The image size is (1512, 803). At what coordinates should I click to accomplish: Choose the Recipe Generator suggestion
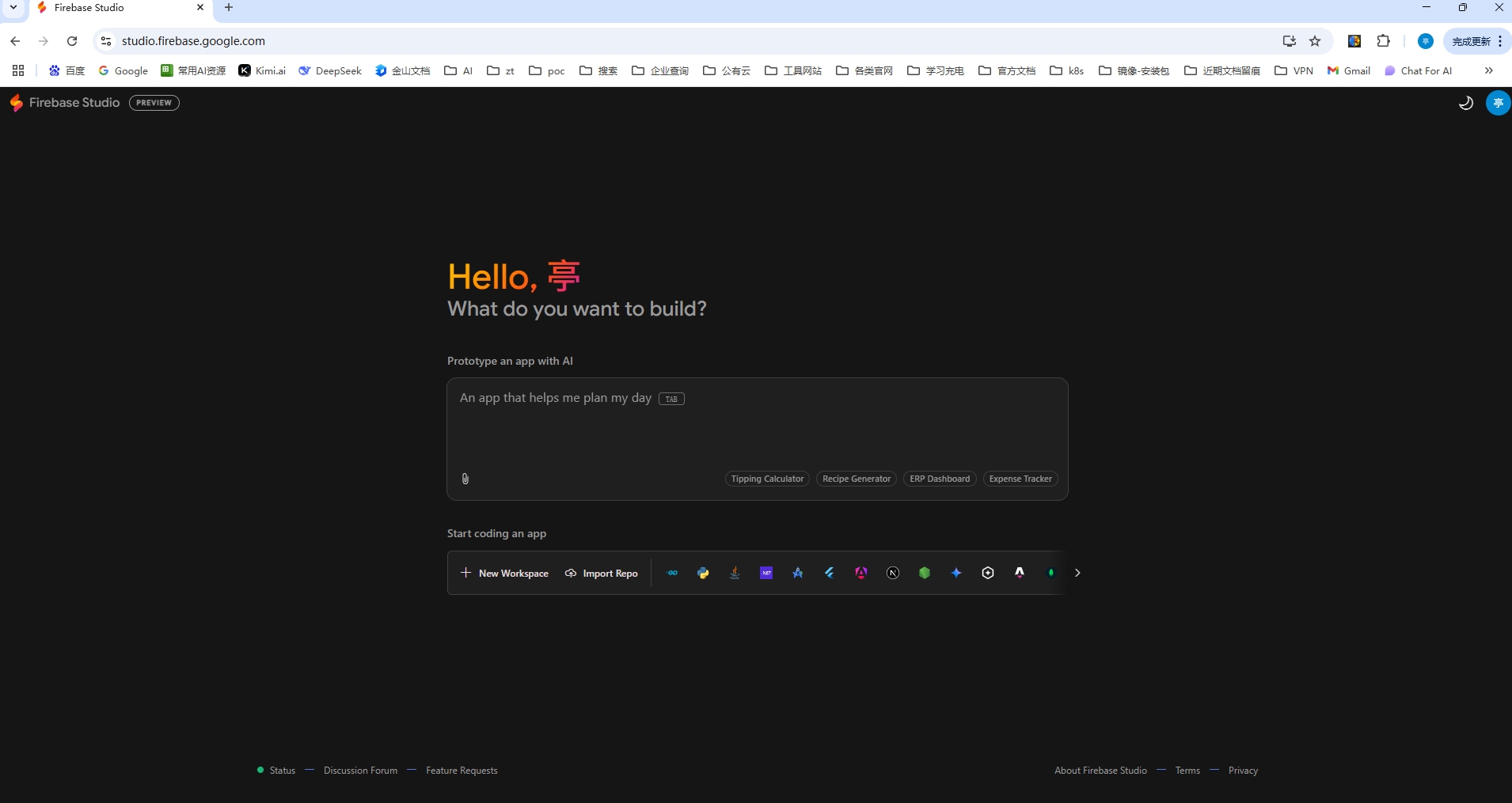(857, 479)
